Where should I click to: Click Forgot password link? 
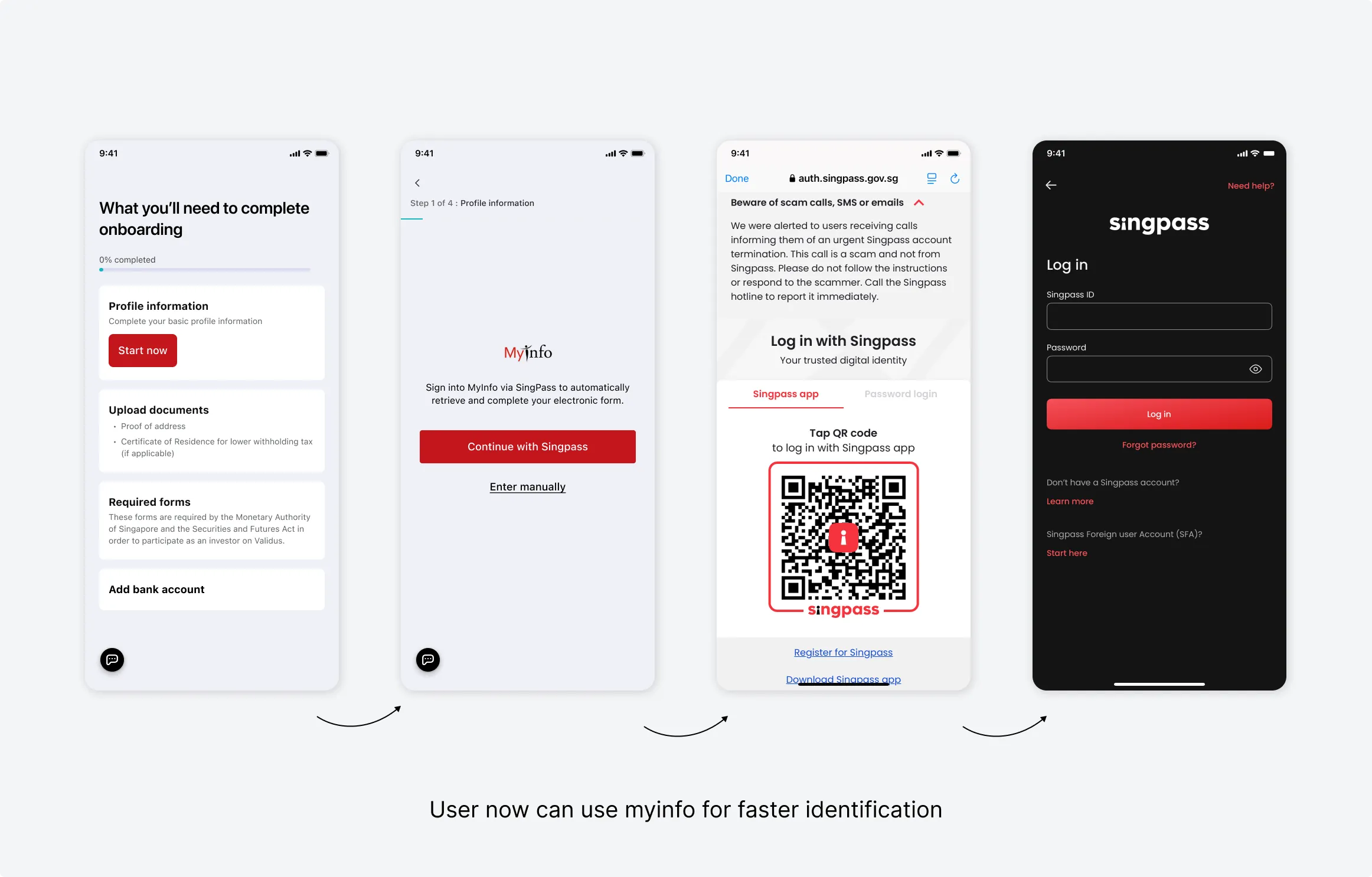coord(1158,445)
